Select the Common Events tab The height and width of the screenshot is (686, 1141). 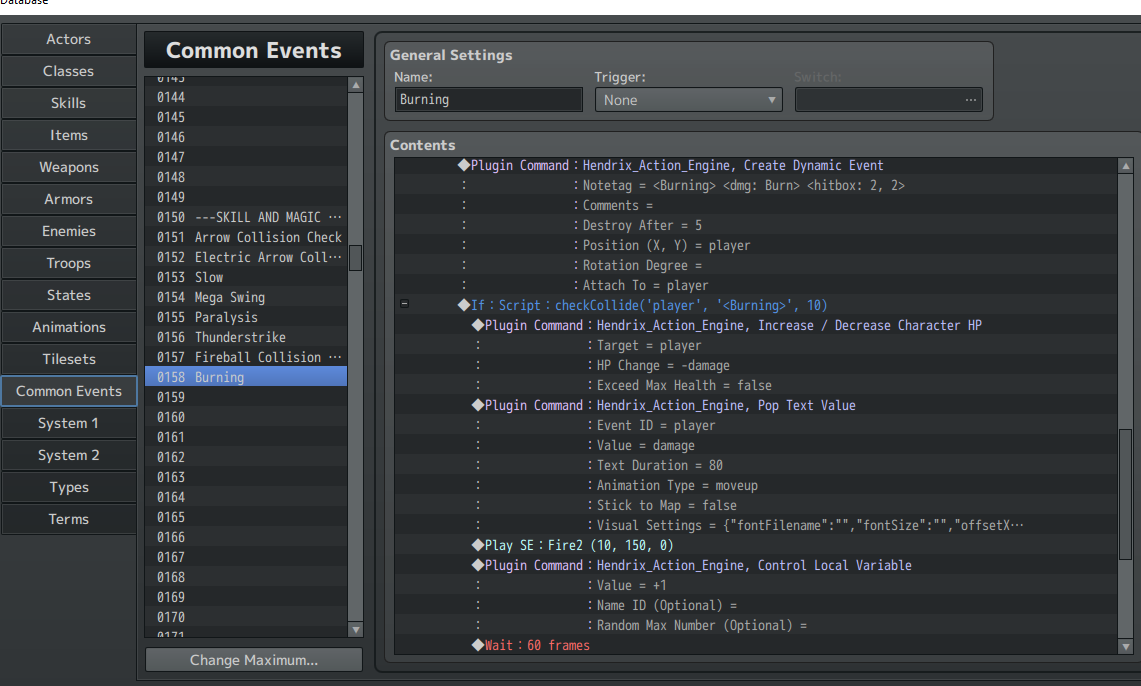[x=68, y=391]
